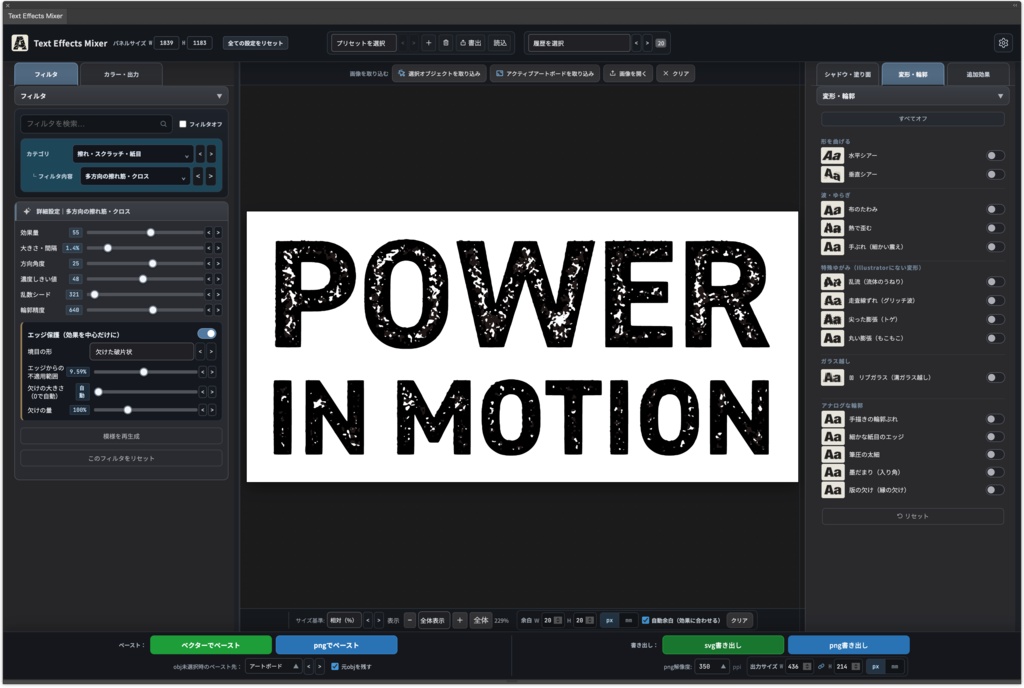This screenshot has width=1024, height=688.
Task: Uncheck the 元objを残す checkbox
Action: [x=335, y=666]
